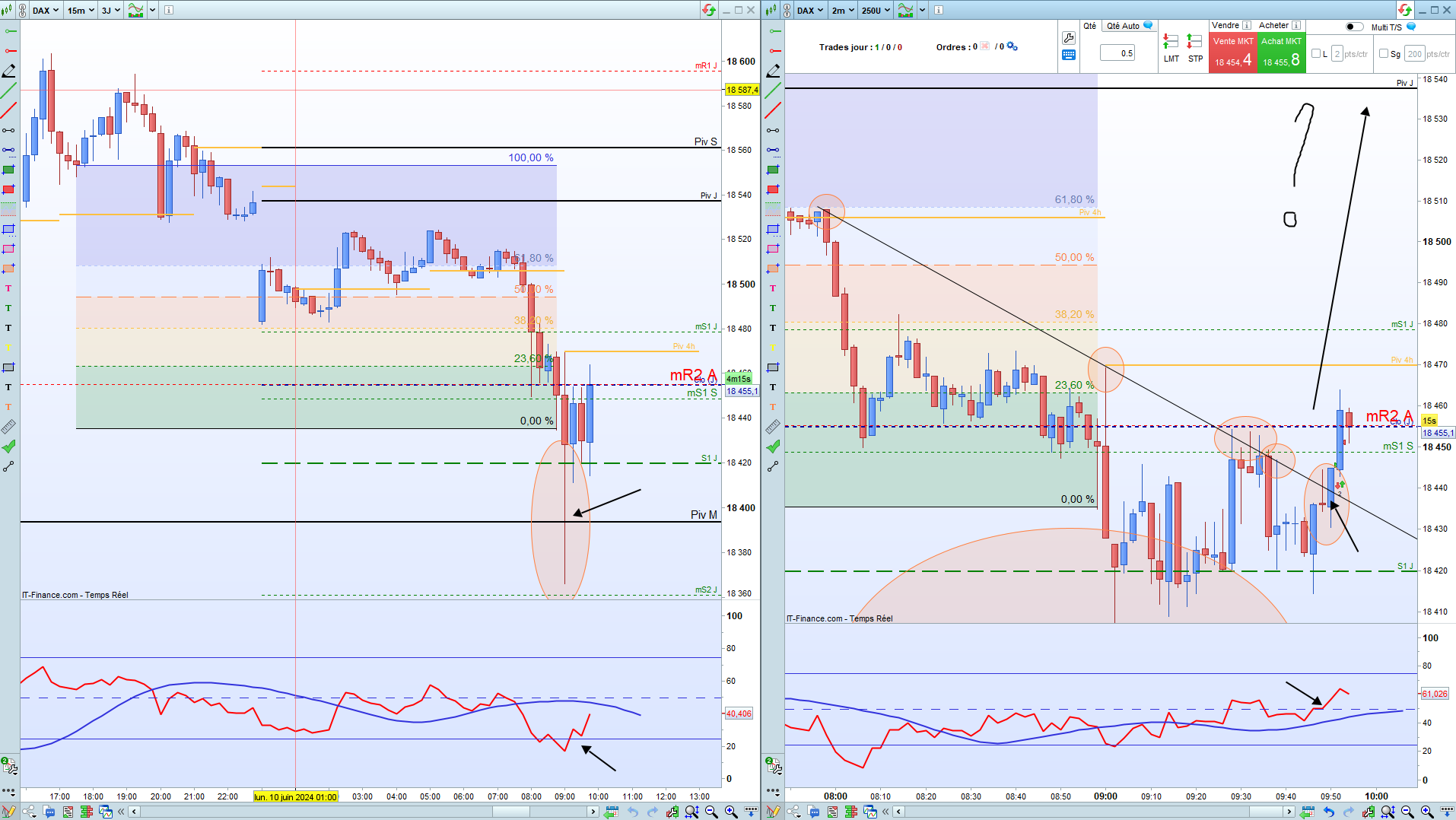
Task: Open chart style icon in left DAX 15m window
Action: coord(7,10)
